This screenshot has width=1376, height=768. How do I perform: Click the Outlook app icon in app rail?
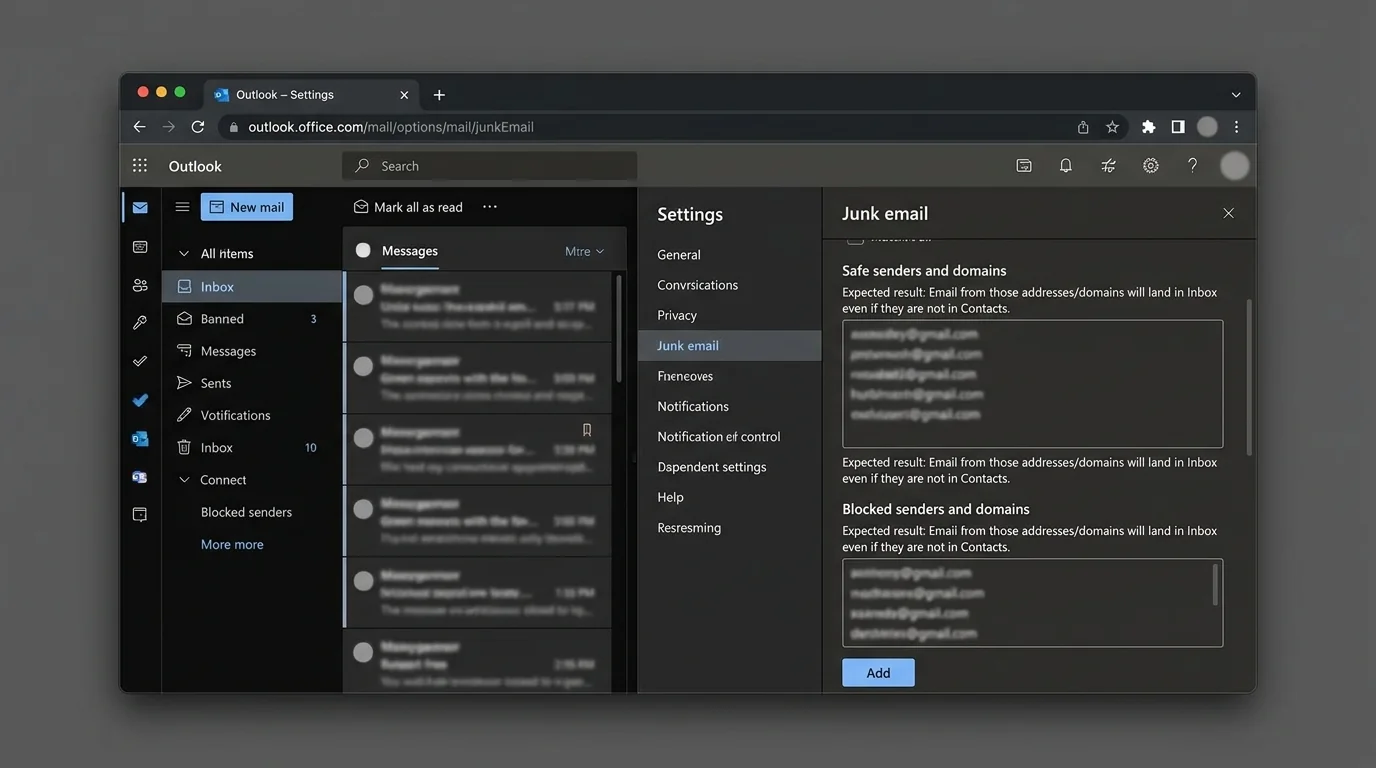pos(140,439)
